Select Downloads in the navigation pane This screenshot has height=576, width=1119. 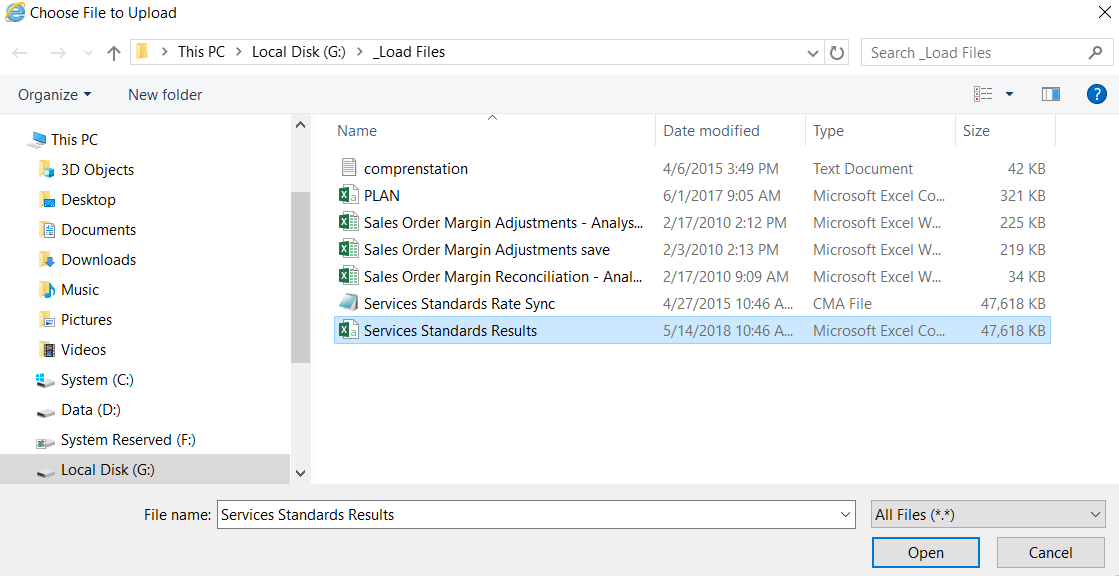[x=98, y=260]
